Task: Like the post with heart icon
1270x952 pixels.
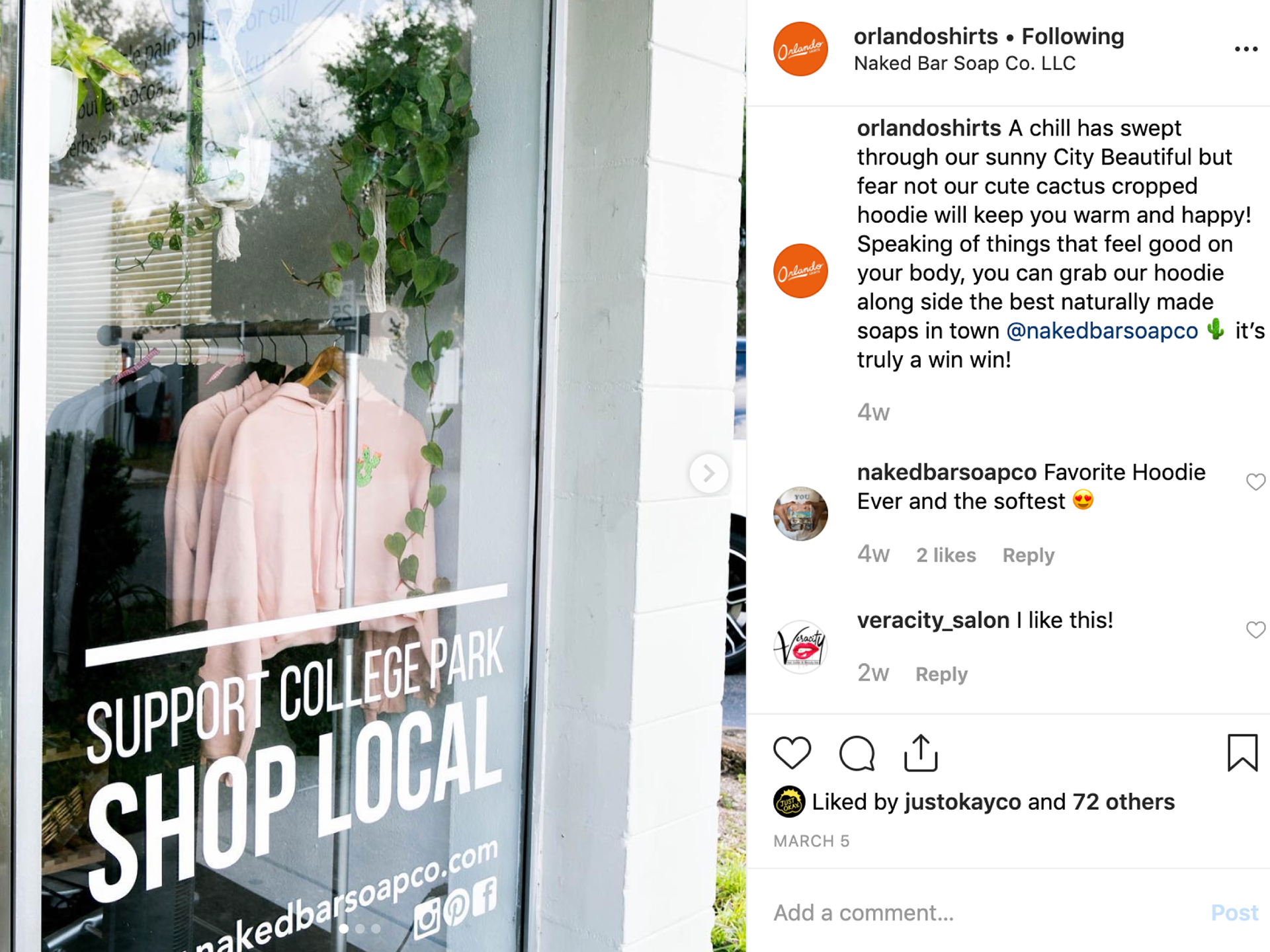Action: [x=792, y=753]
